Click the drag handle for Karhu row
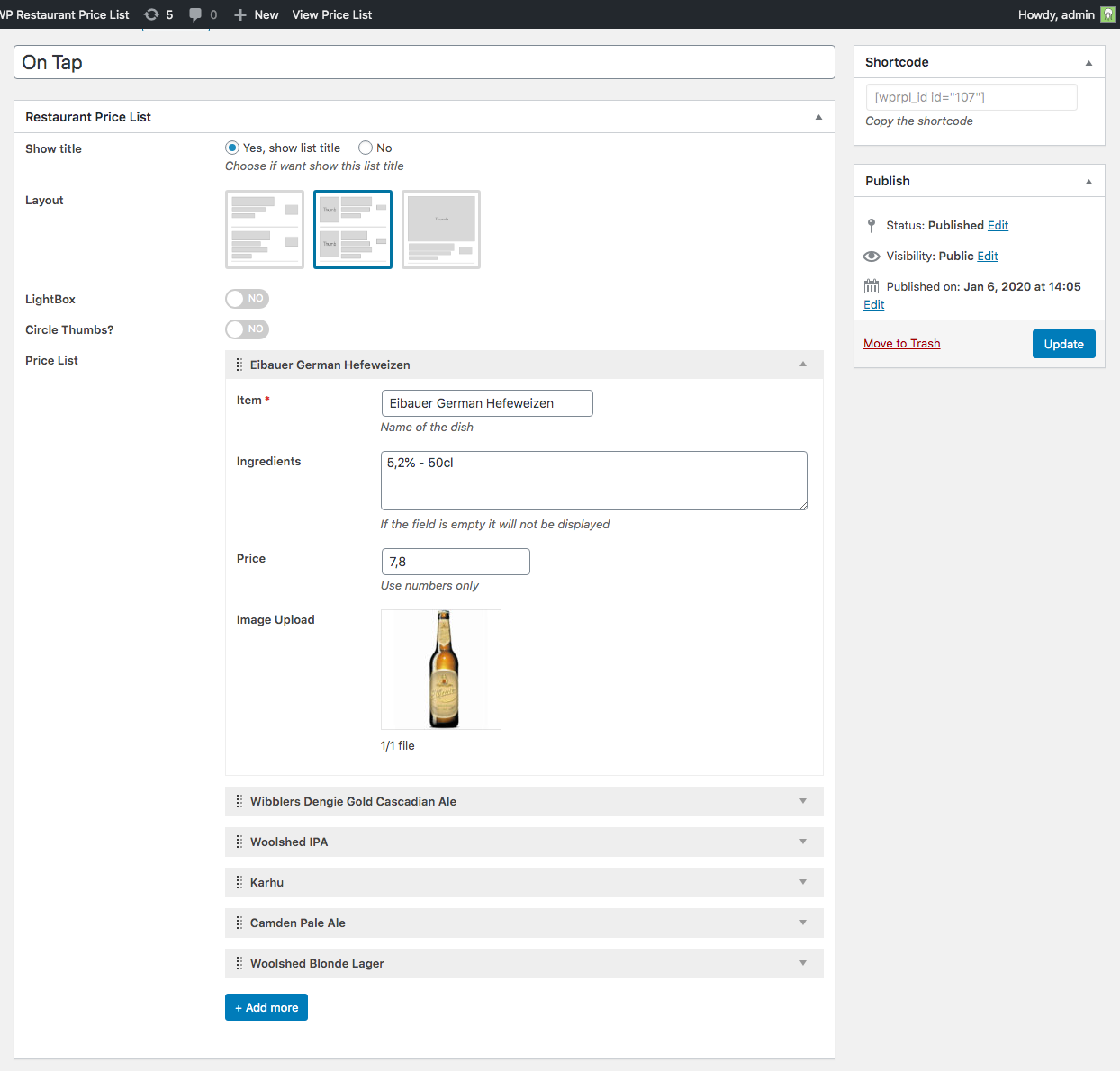This screenshot has width=1120, height=1071. click(239, 882)
